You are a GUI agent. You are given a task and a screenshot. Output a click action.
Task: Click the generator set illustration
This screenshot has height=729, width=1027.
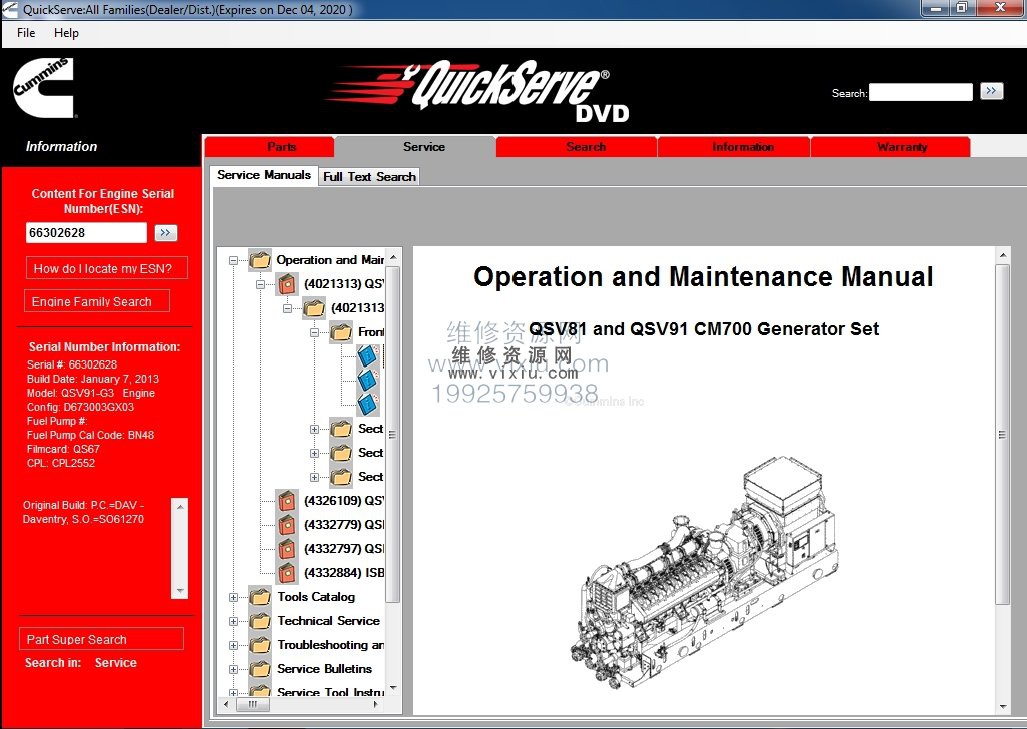tap(704, 572)
